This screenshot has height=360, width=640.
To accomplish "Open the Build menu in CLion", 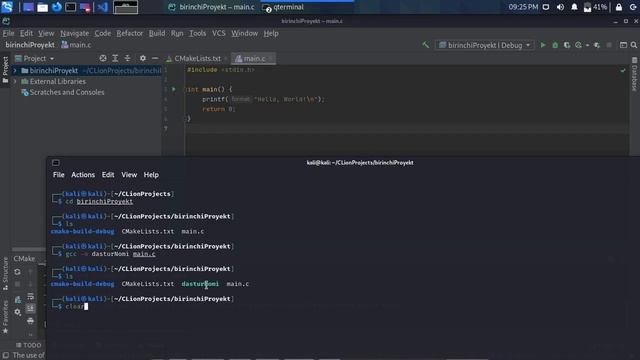I will click(157, 33).
